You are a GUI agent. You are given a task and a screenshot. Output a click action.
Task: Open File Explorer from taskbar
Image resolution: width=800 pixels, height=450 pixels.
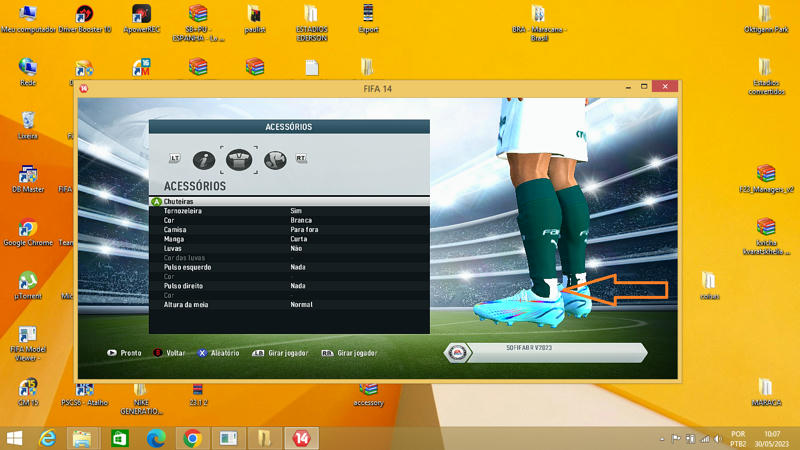pyautogui.click(x=82, y=438)
